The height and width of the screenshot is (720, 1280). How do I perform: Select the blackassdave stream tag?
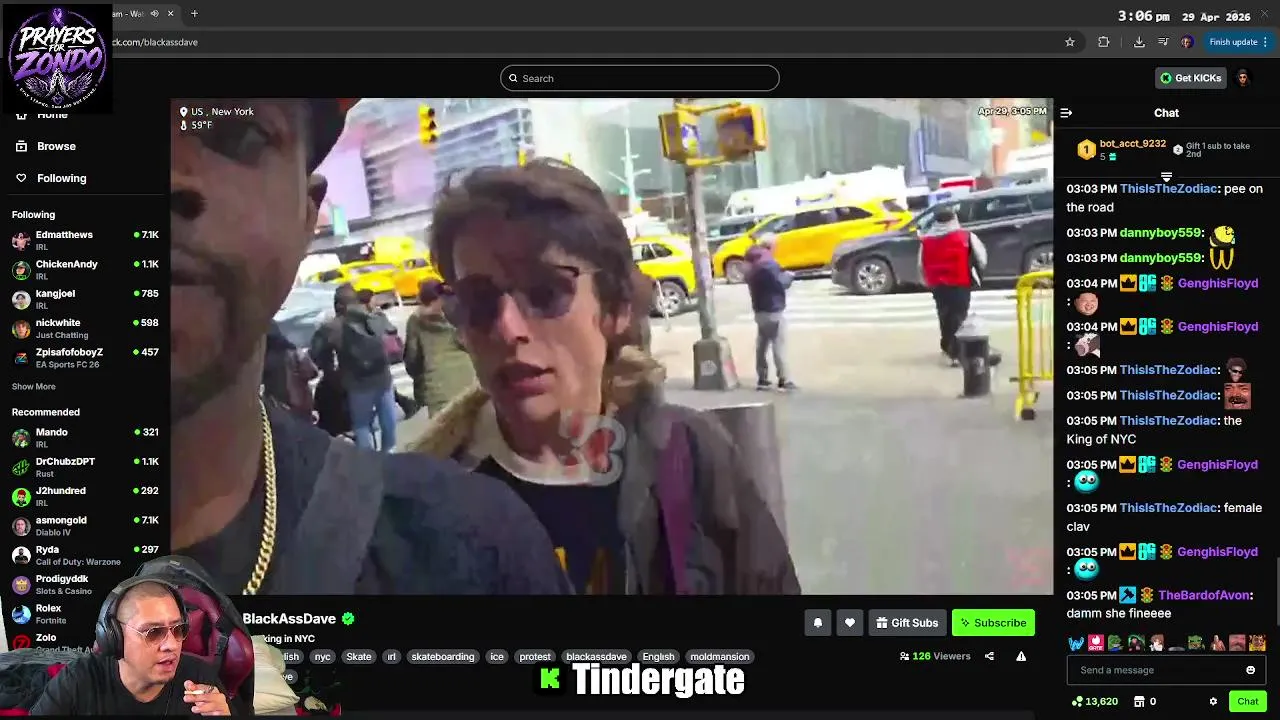(x=596, y=657)
